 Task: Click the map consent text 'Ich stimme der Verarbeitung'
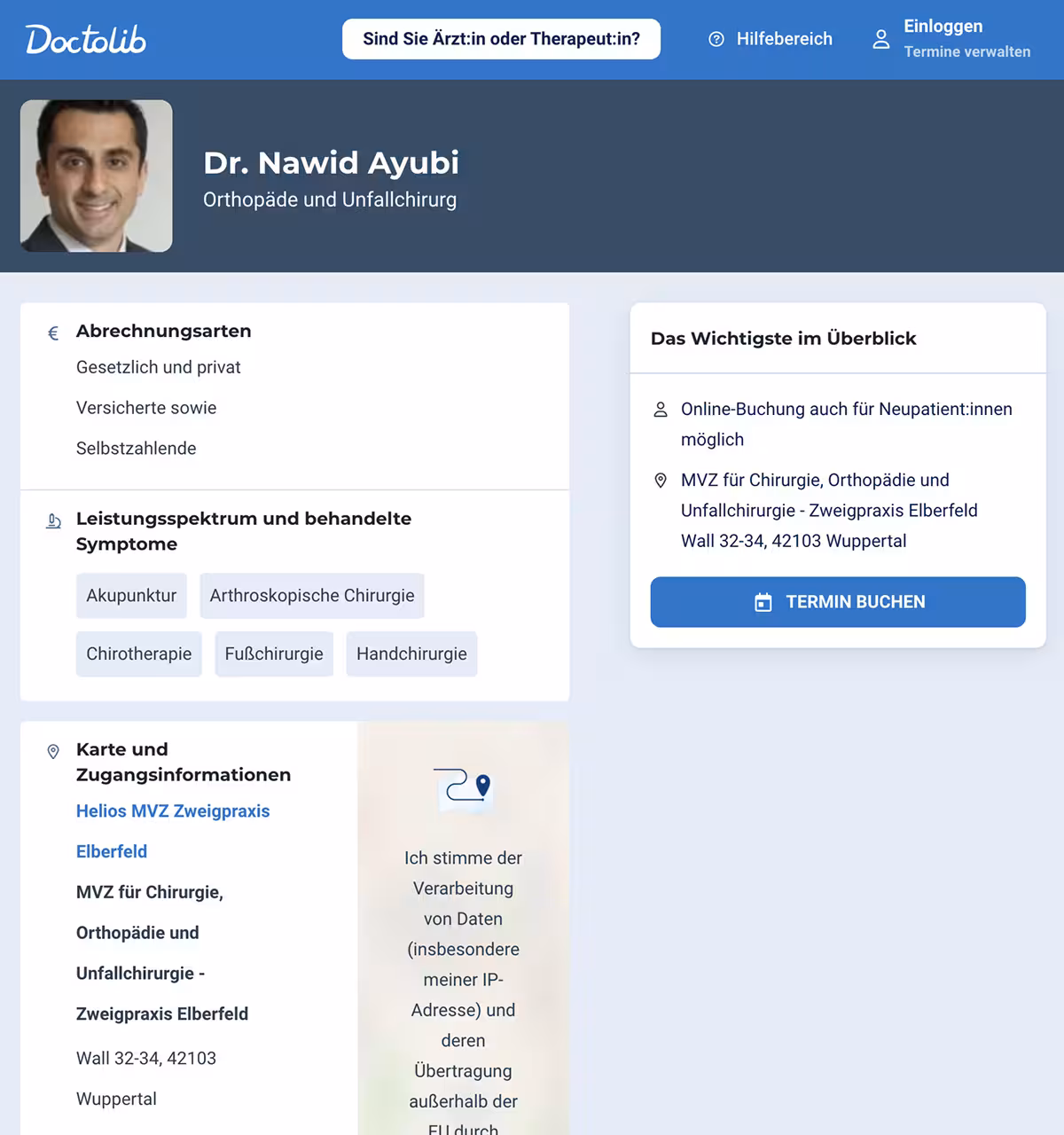click(x=463, y=873)
